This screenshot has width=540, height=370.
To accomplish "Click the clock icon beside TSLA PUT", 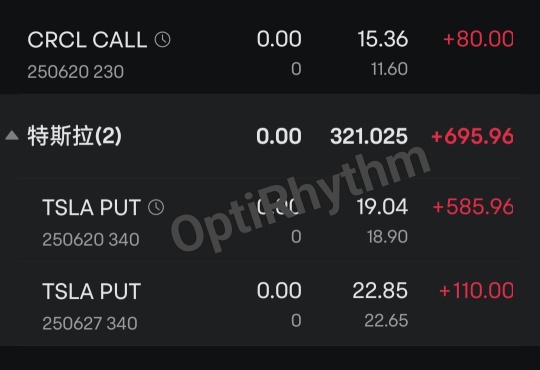I will coord(156,207).
